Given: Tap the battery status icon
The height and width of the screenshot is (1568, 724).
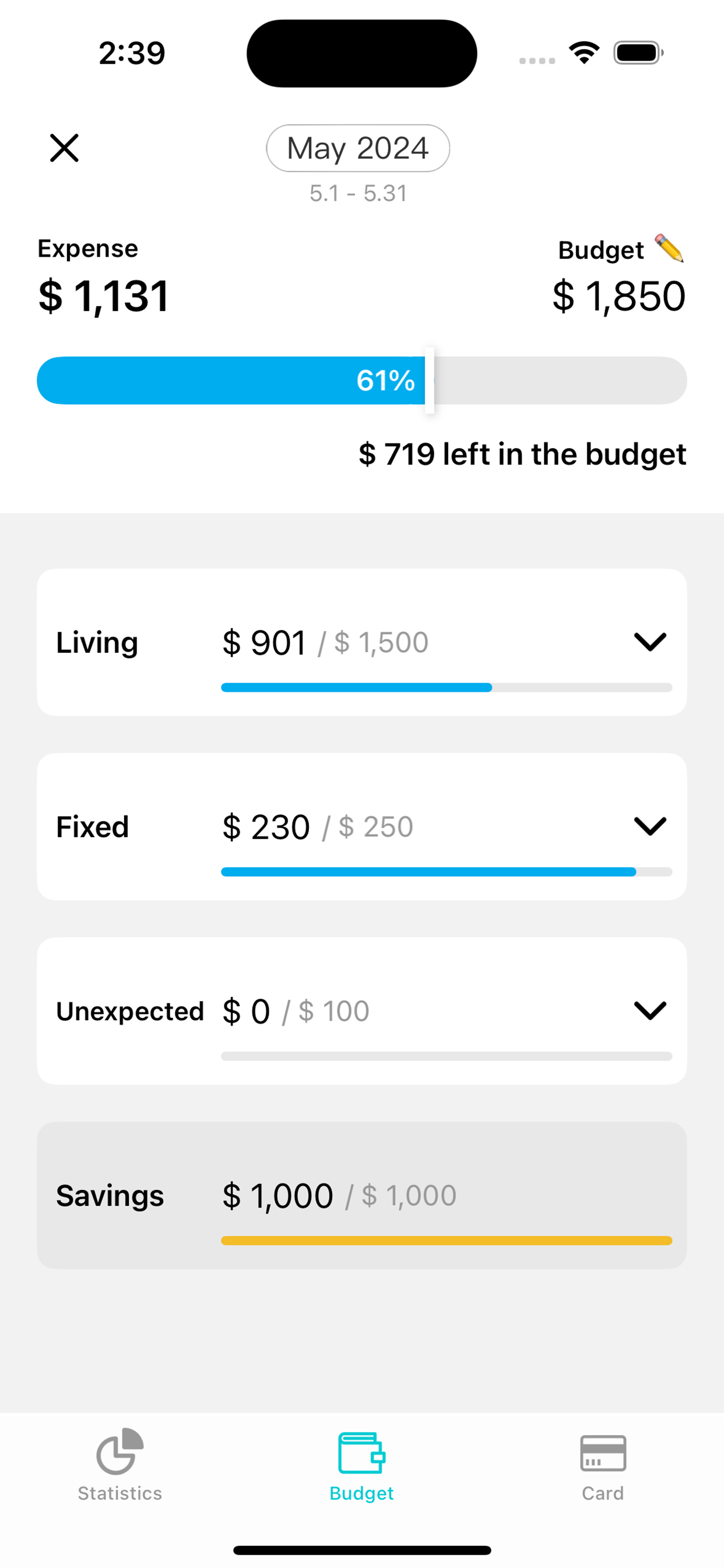Looking at the screenshot, I should [x=638, y=53].
